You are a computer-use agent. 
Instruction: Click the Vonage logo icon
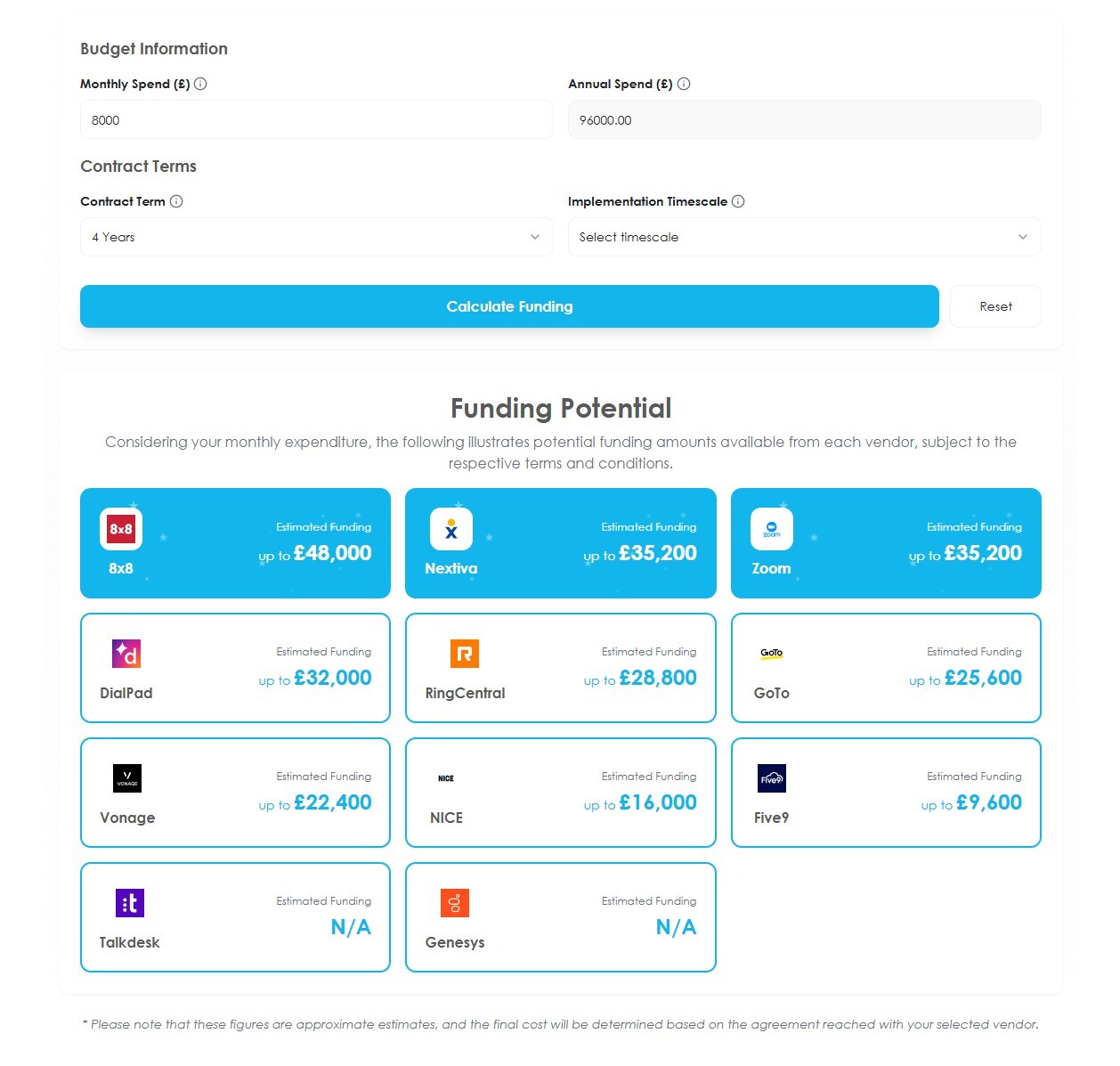click(126, 777)
